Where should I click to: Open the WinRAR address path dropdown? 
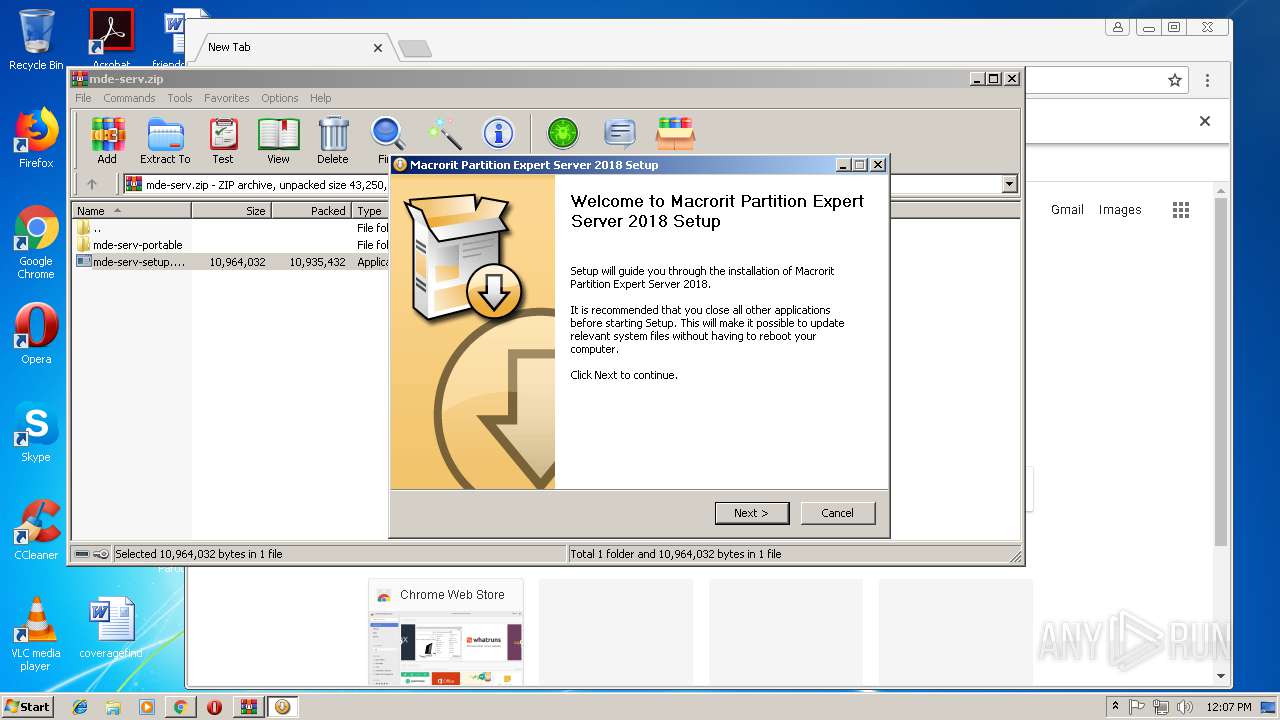pyautogui.click(x=1009, y=184)
